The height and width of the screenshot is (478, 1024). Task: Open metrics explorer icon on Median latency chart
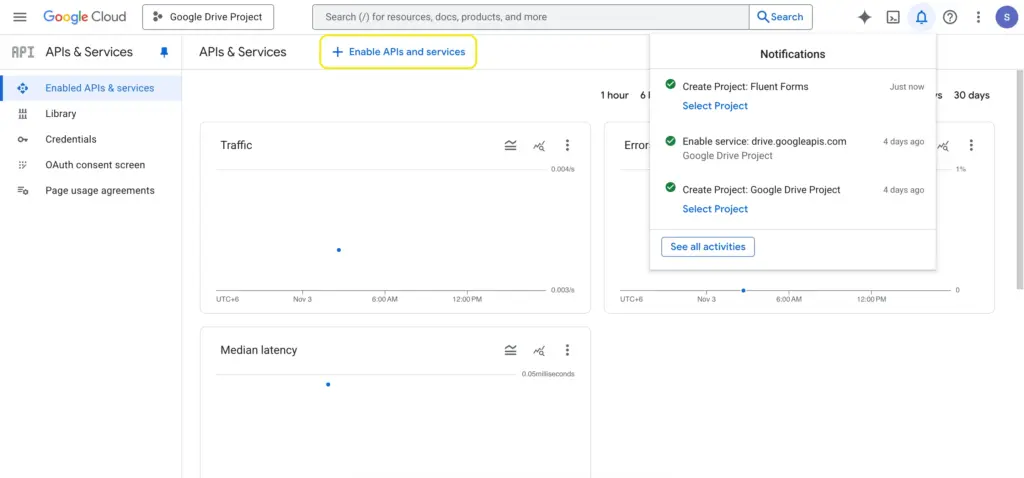pyautogui.click(x=539, y=351)
